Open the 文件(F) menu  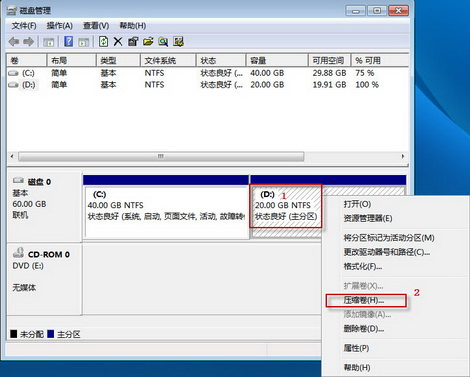click(24, 26)
